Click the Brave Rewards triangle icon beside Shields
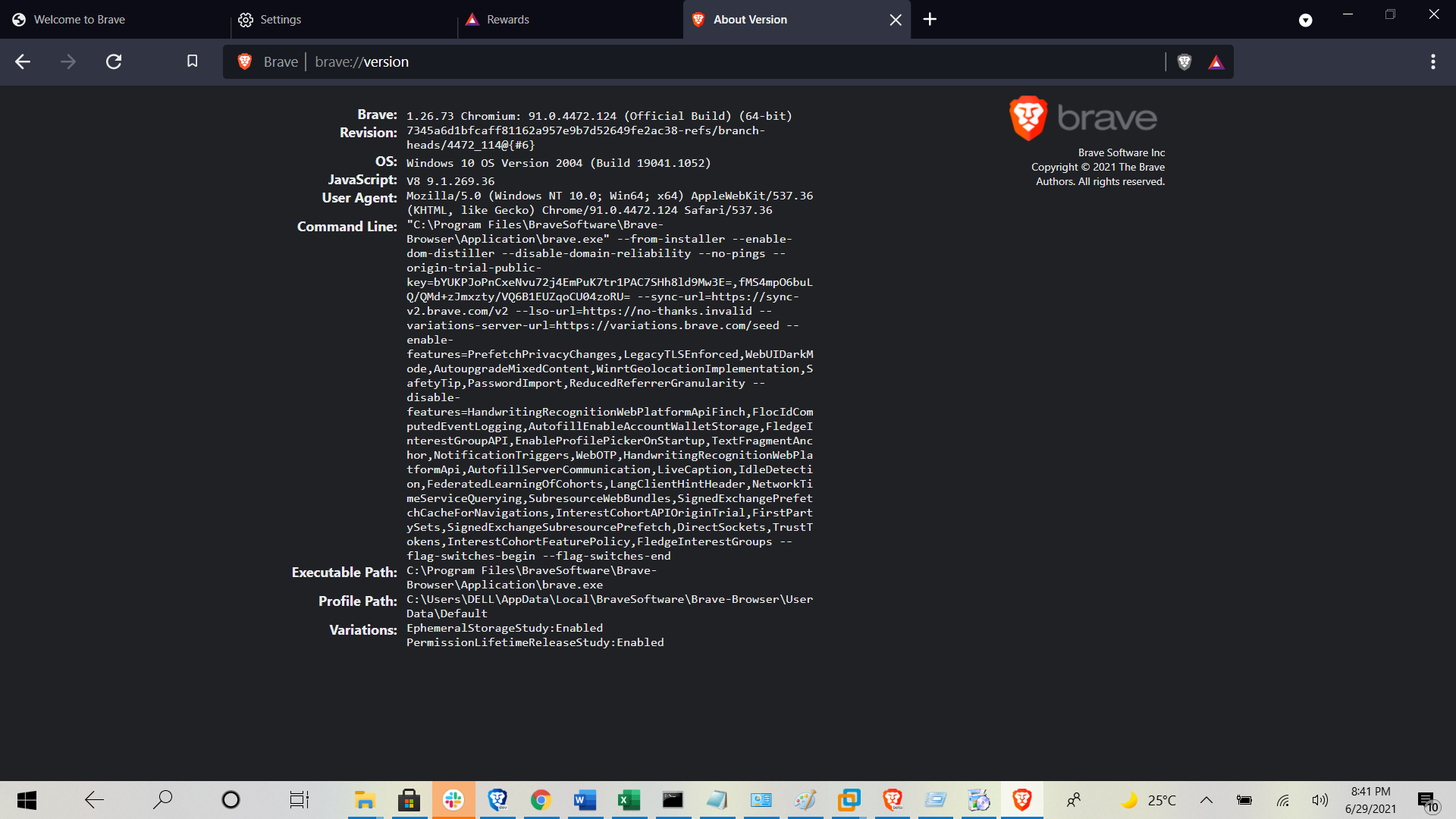1456x819 pixels. pyautogui.click(x=1216, y=61)
